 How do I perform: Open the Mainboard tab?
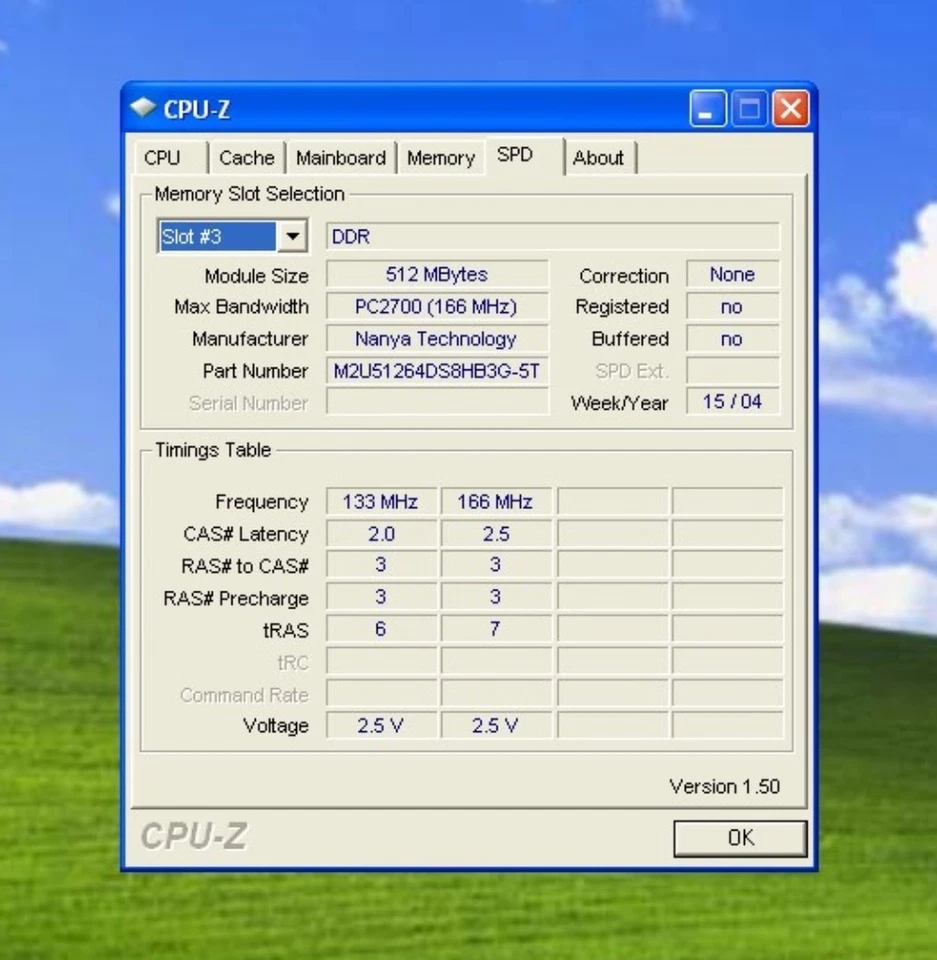[x=341, y=157]
